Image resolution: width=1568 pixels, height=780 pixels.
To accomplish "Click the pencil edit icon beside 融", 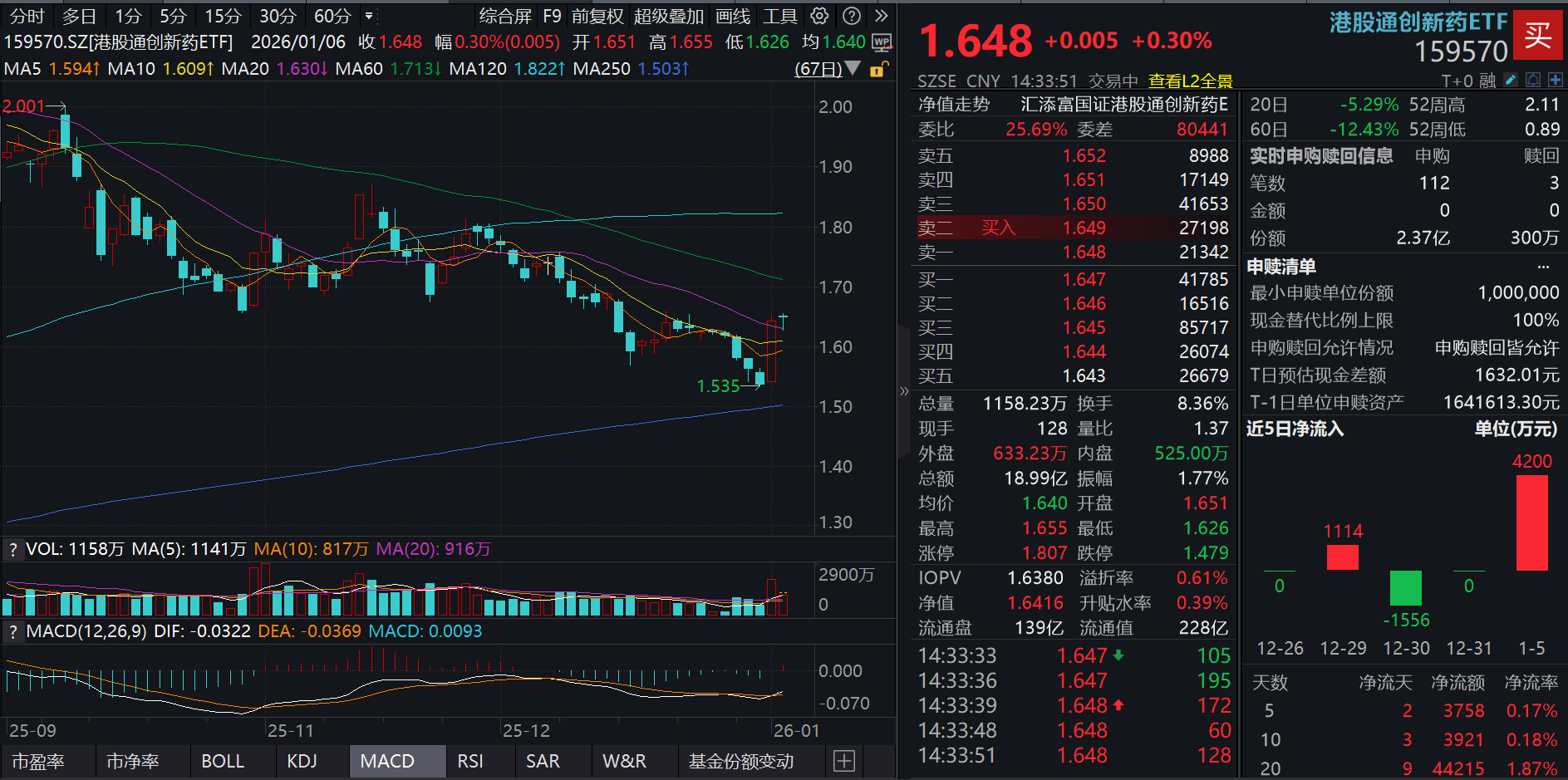I will click(x=1511, y=80).
